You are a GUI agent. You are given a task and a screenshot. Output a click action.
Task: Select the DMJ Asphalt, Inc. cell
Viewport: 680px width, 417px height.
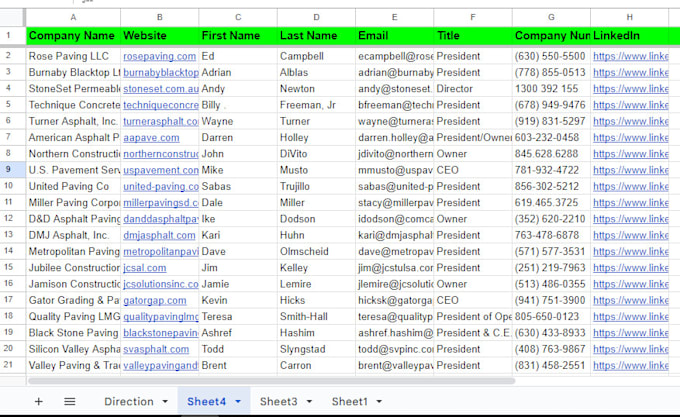tap(73, 235)
